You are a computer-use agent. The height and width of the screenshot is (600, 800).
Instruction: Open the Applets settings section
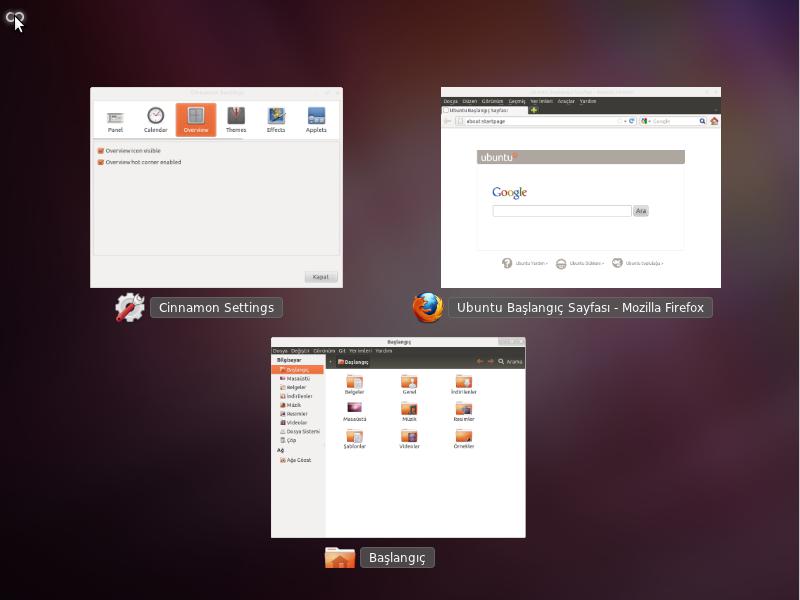tap(315, 117)
